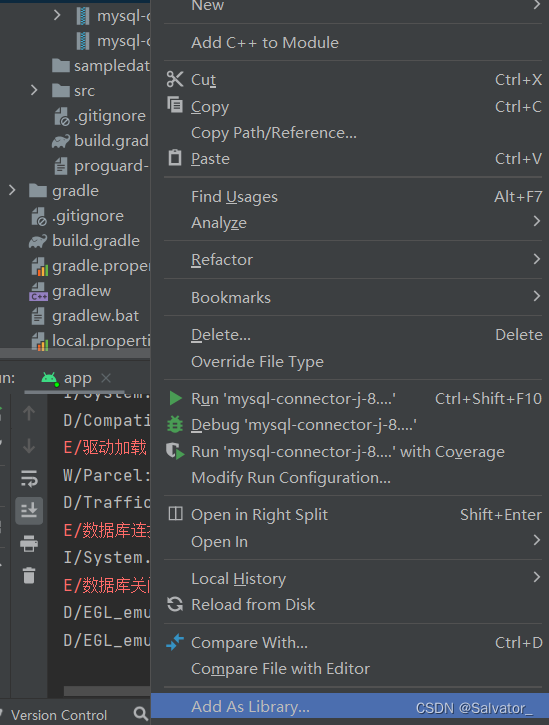The height and width of the screenshot is (725, 549).
Task: Toggle scroll to end in Run console
Action: click(29, 511)
